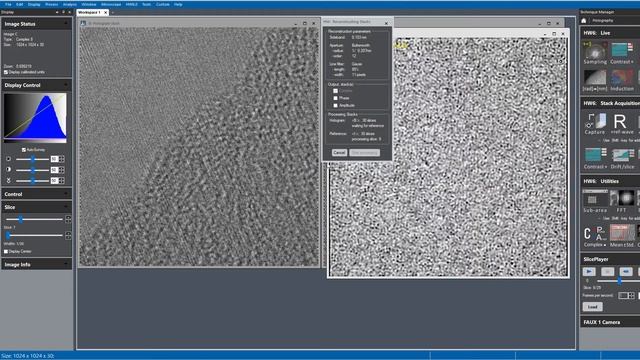Check the Complex output stack option
640x360 pixels.
pos(336,91)
